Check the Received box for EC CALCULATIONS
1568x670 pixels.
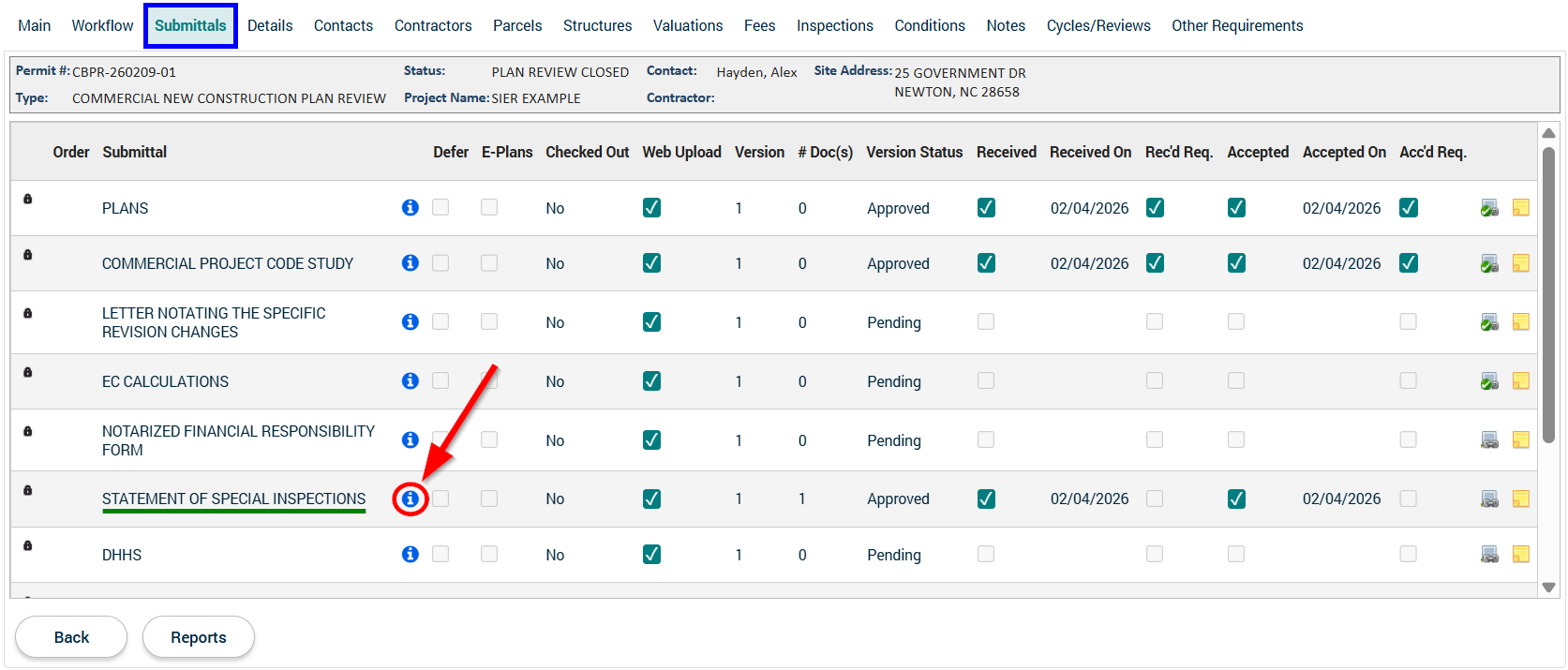point(986,381)
